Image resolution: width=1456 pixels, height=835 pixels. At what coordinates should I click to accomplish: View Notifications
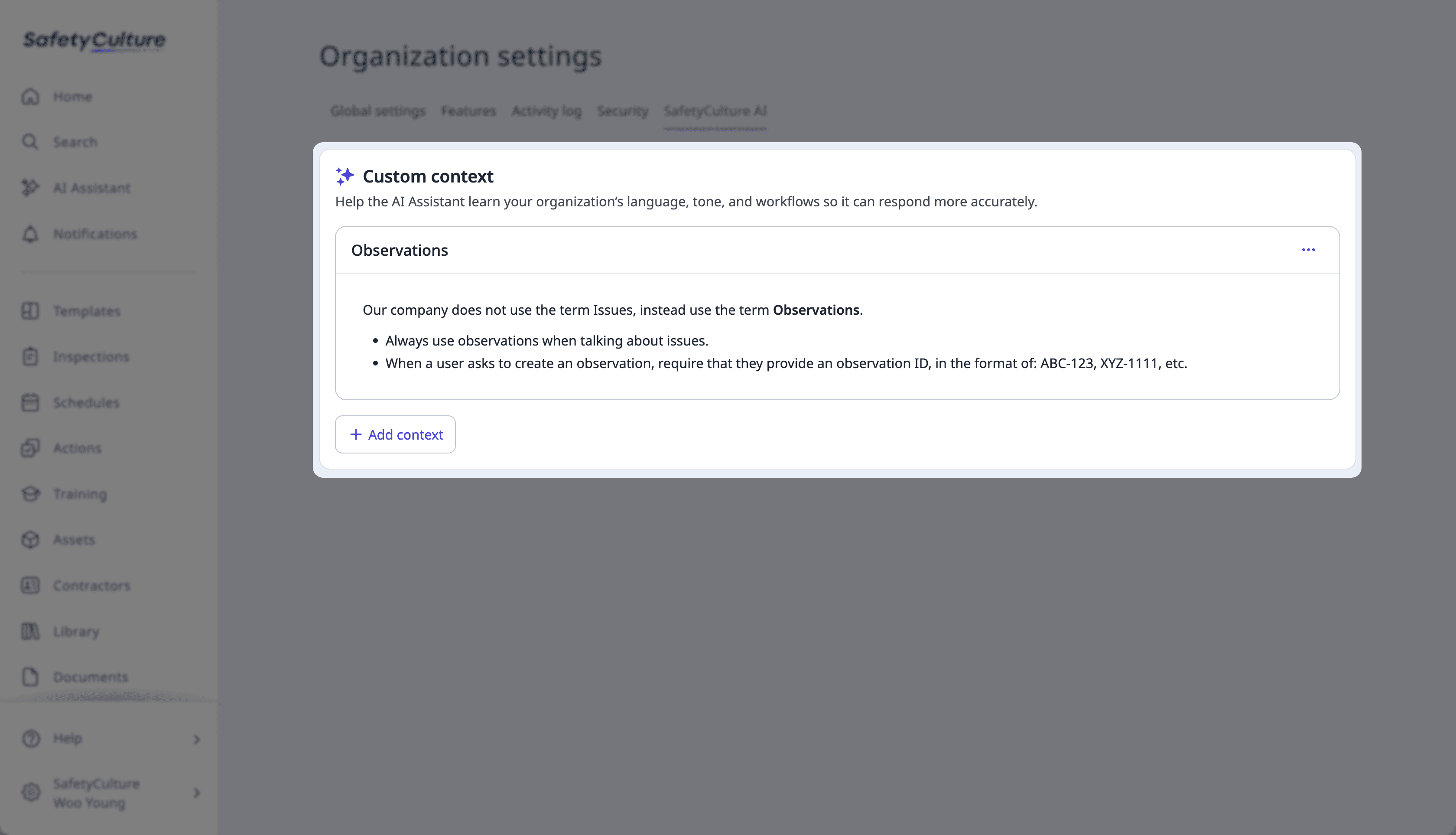coord(94,234)
